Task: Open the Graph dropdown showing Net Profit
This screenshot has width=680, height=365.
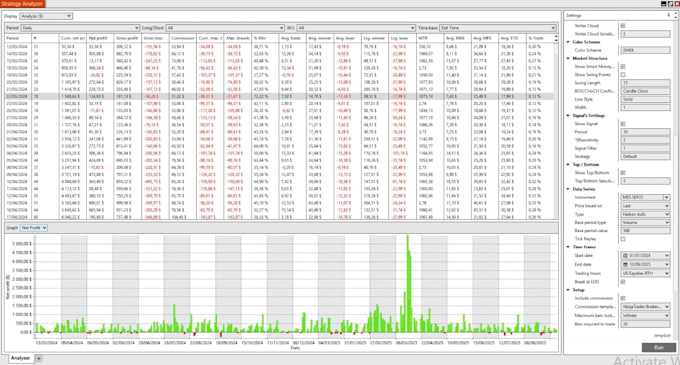Action: [33, 228]
